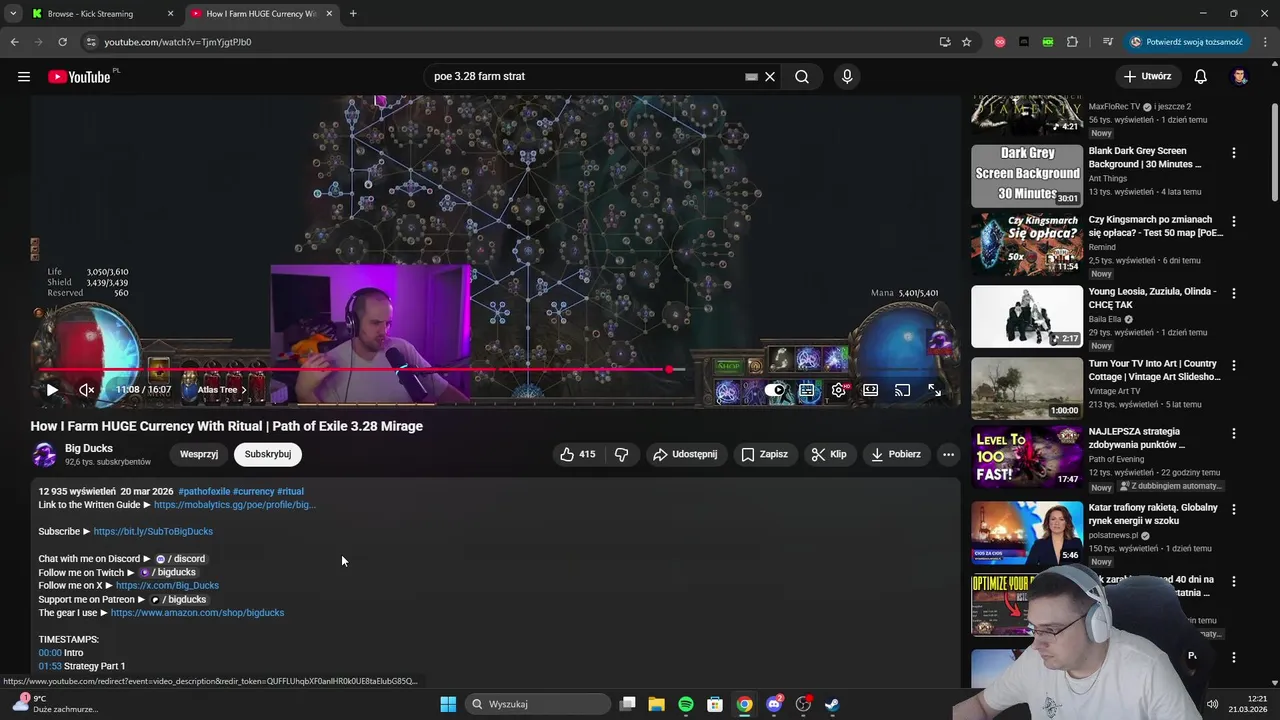This screenshot has height=720, width=1280.
Task: Create a clip with Klip button
Action: pos(829,454)
